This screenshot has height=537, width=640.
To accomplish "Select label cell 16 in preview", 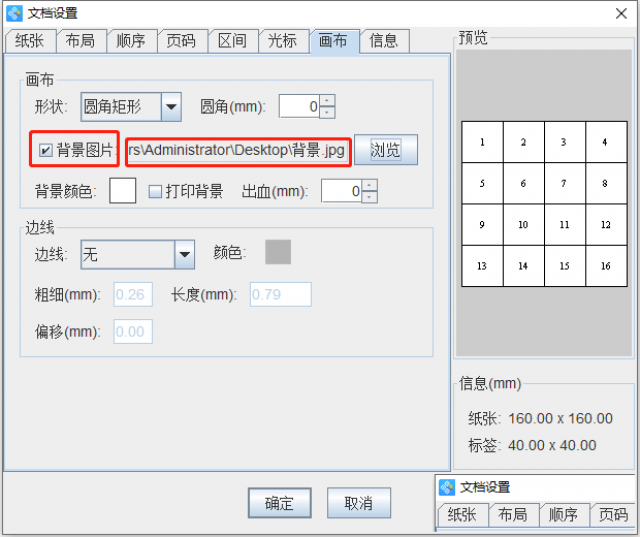I will 606,266.
